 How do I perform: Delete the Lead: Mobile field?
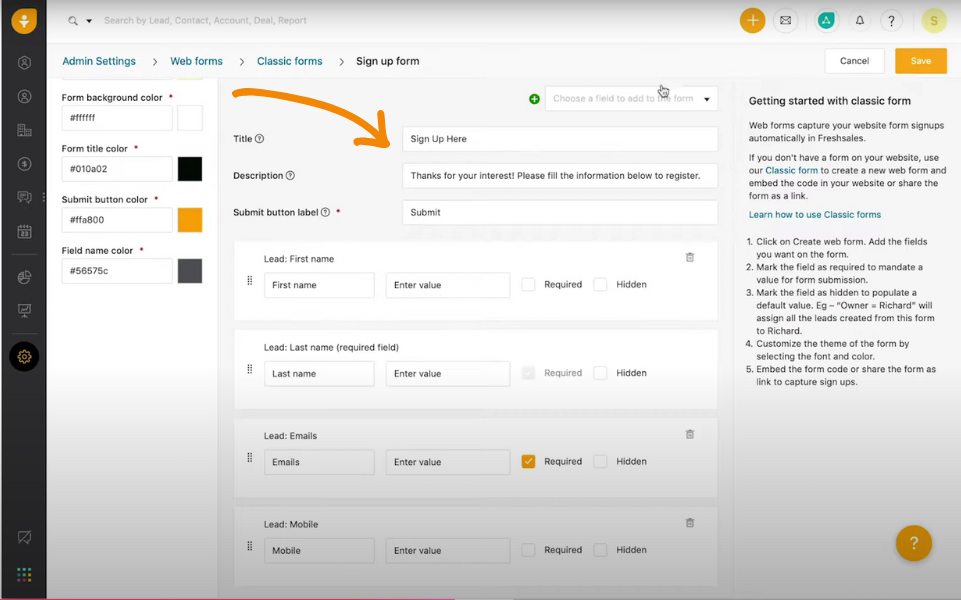click(x=689, y=523)
